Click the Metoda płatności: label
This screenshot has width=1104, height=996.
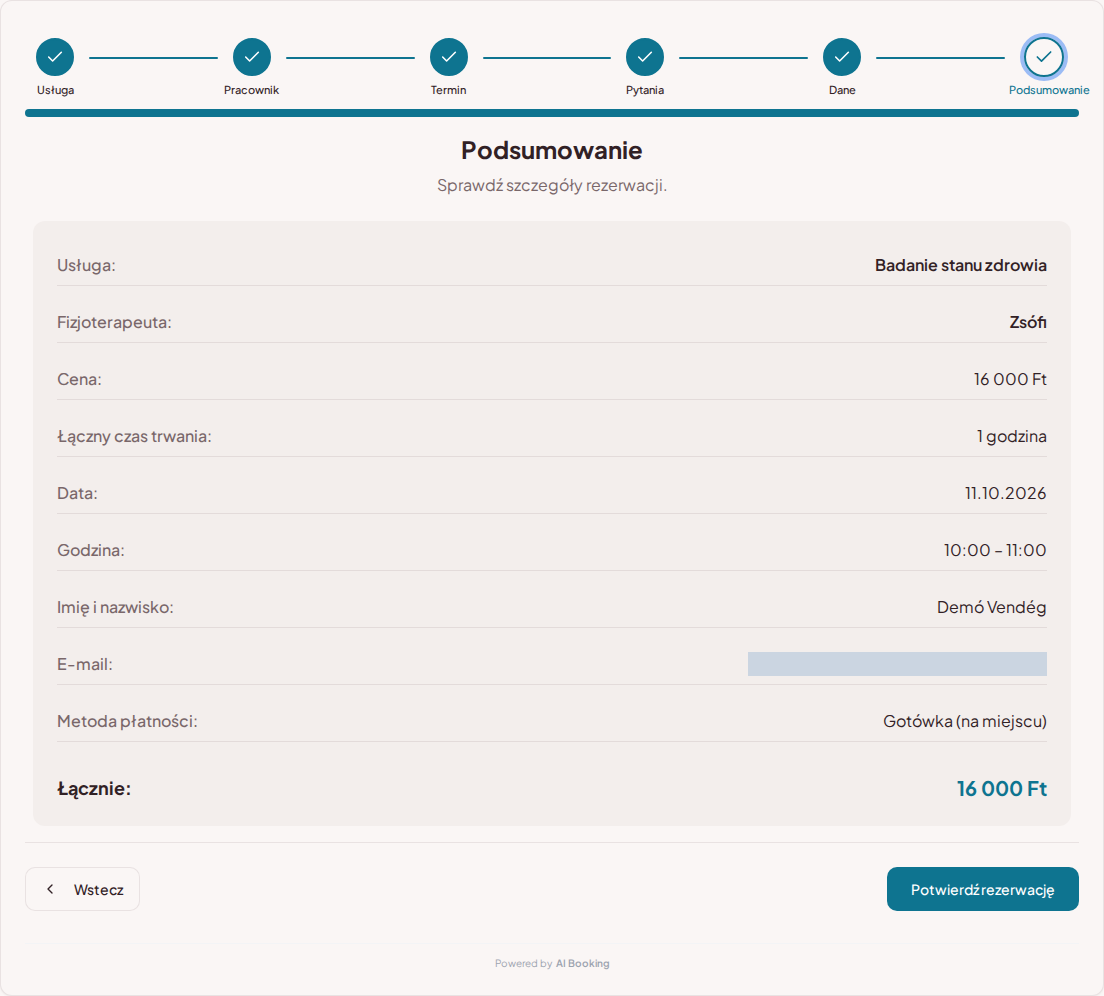pos(127,721)
